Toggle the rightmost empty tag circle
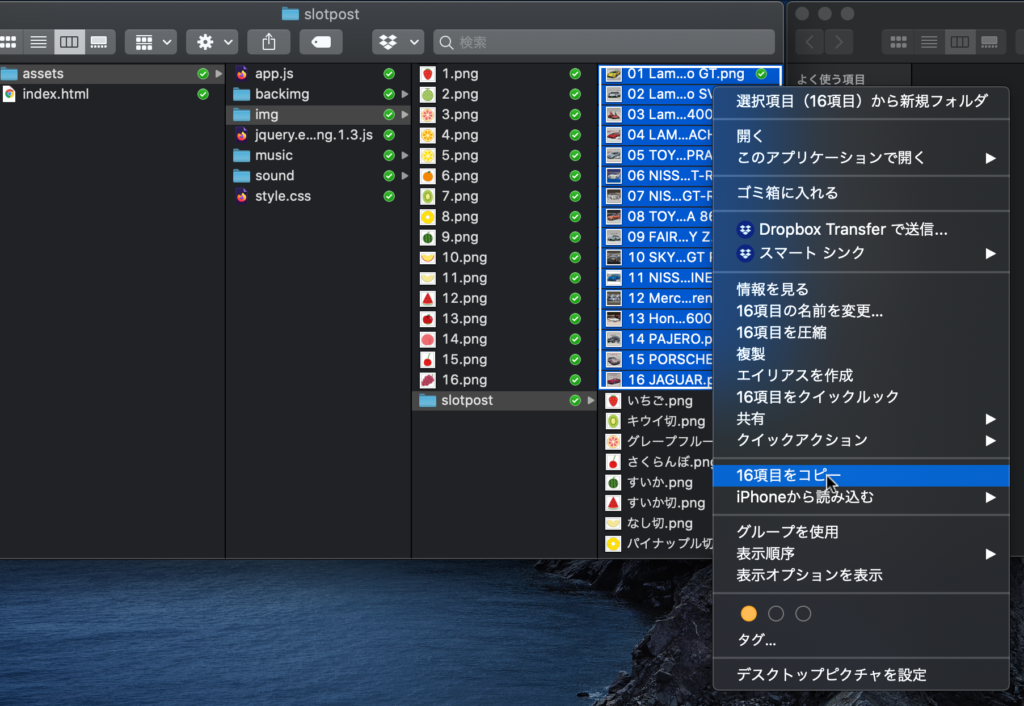This screenshot has width=1024, height=706. [x=803, y=613]
